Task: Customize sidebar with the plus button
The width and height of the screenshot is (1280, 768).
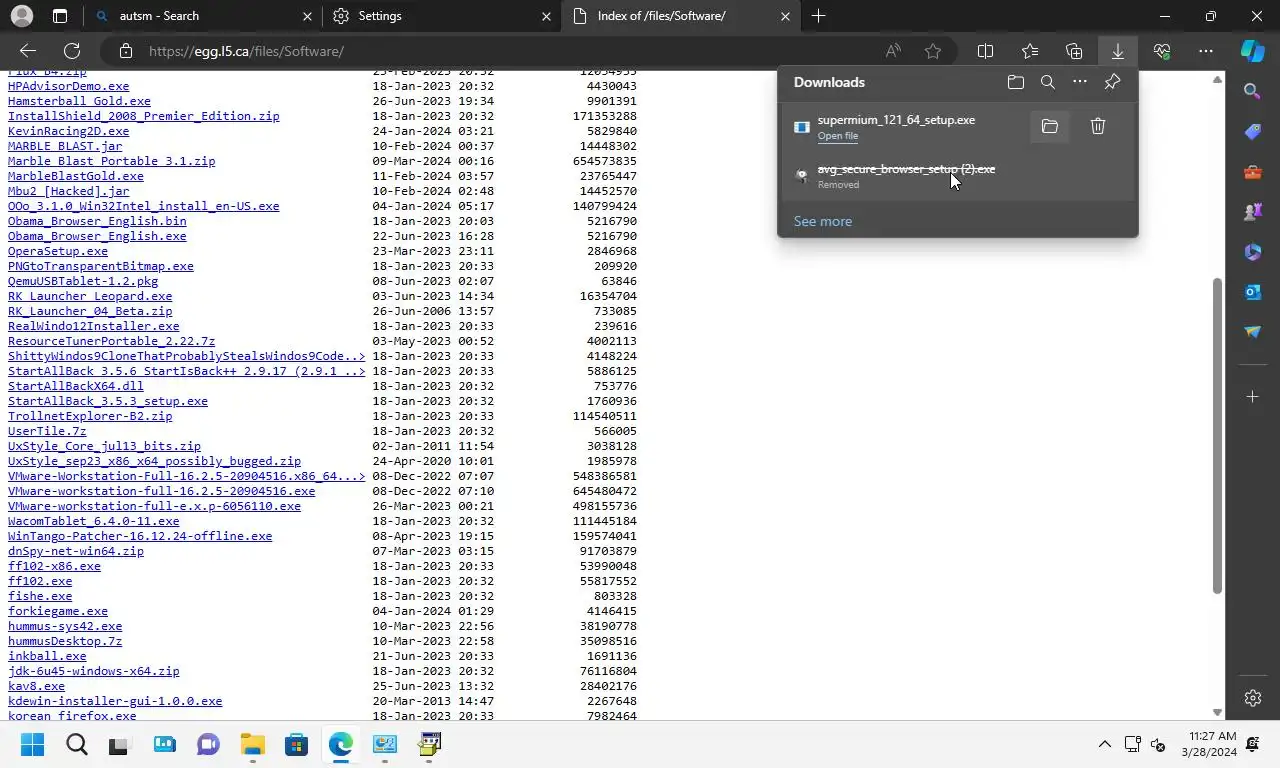Action: tap(1253, 397)
